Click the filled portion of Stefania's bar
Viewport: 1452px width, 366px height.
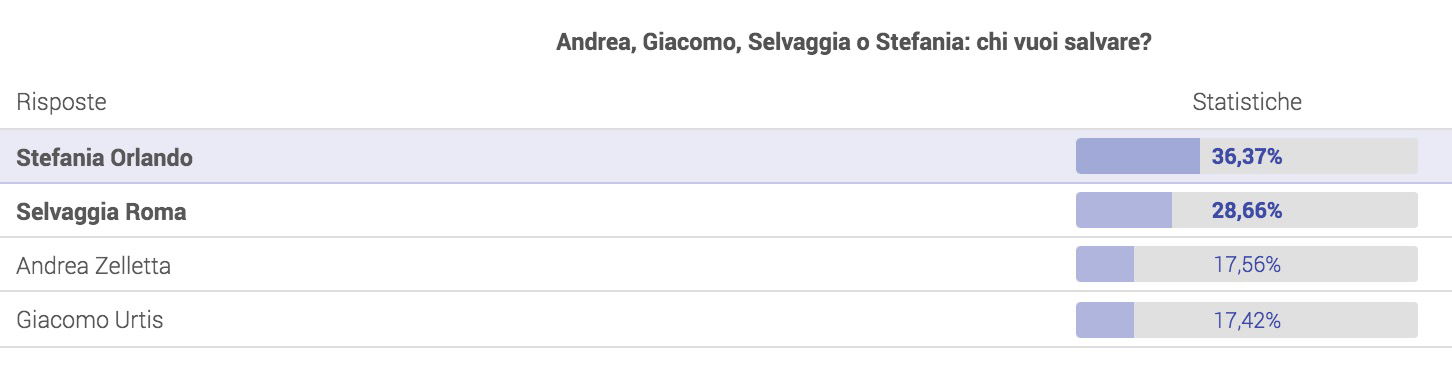[x=1138, y=156]
